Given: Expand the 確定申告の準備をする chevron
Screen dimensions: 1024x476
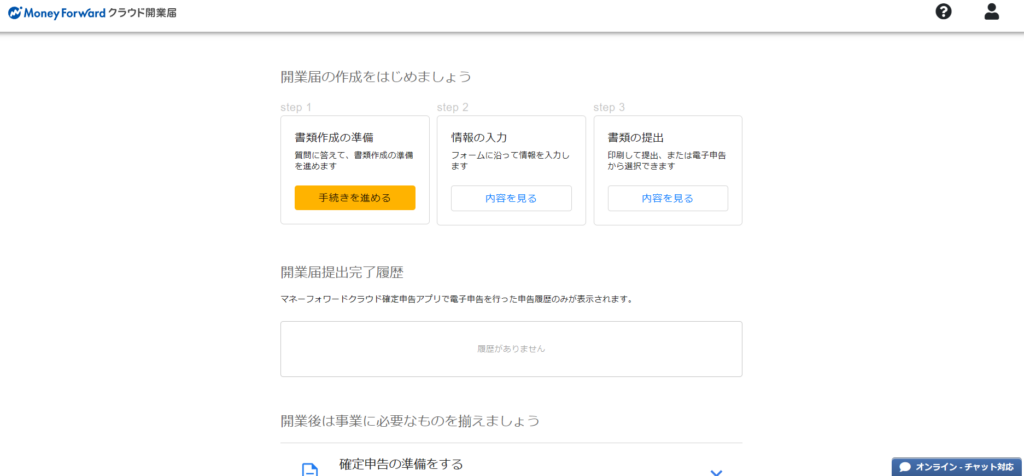Looking at the screenshot, I should click(716, 471).
